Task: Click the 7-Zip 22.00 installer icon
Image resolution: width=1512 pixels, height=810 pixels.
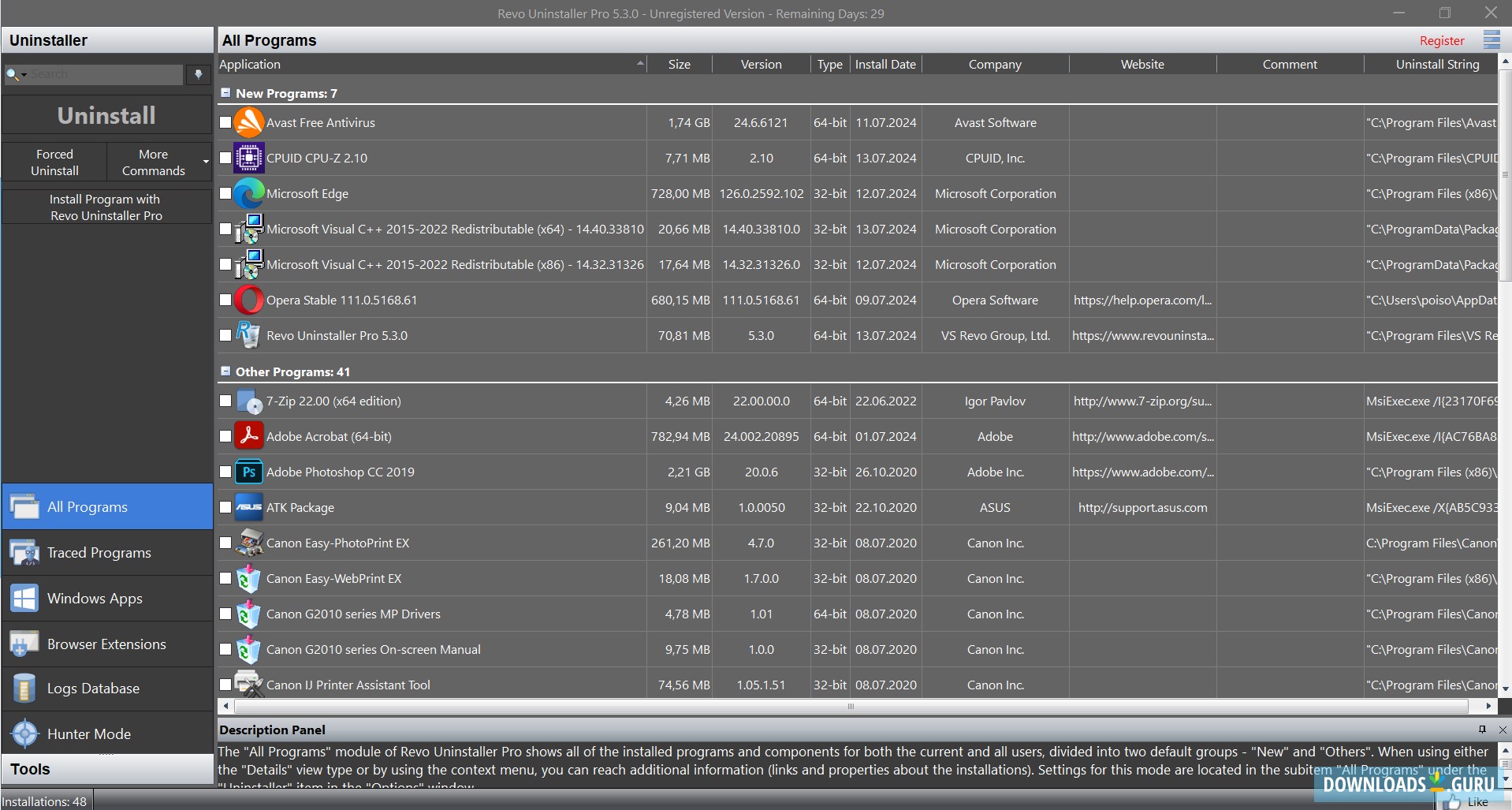Action: pos(248,401)
